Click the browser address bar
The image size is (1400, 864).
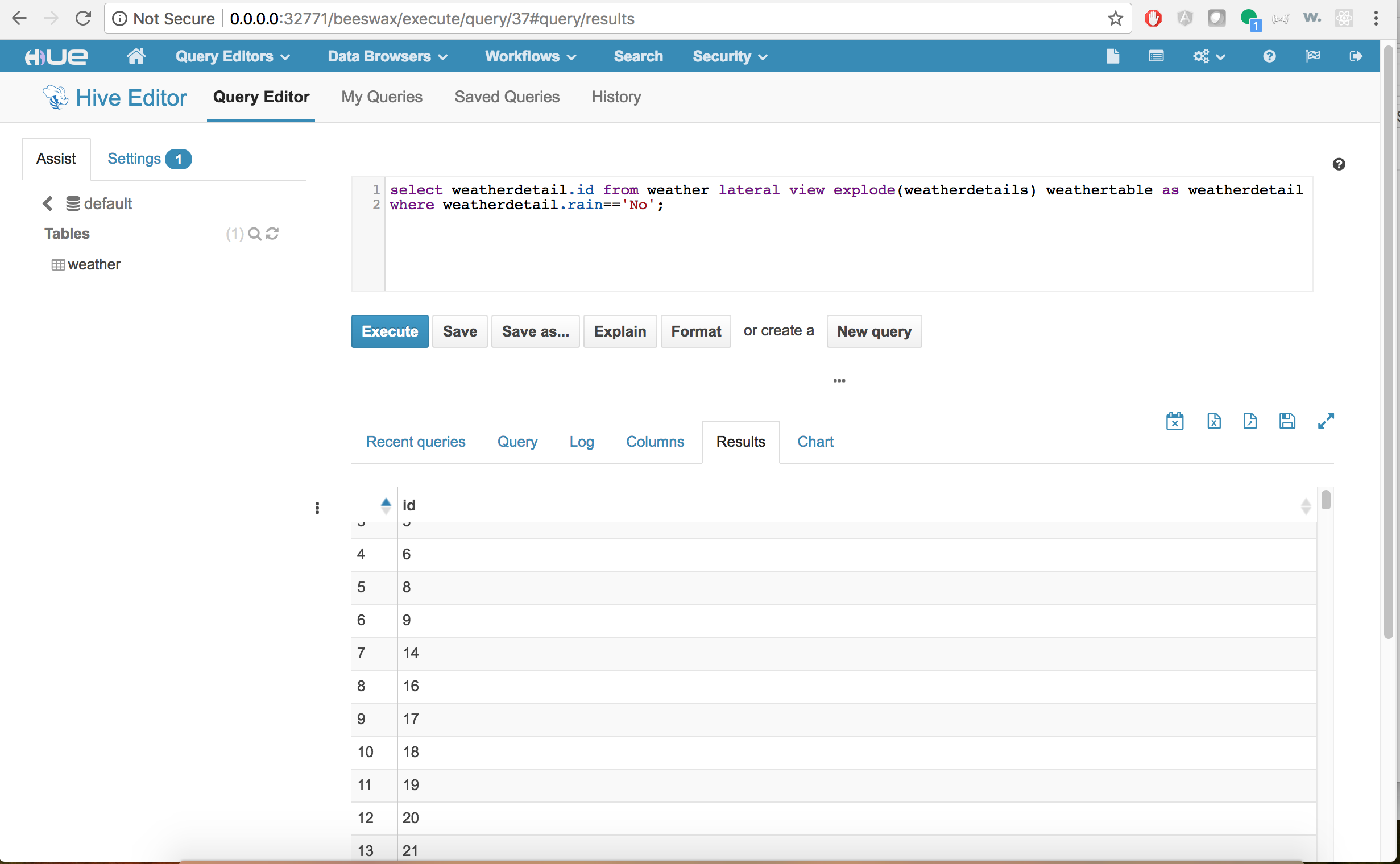(x=618, y=19)
